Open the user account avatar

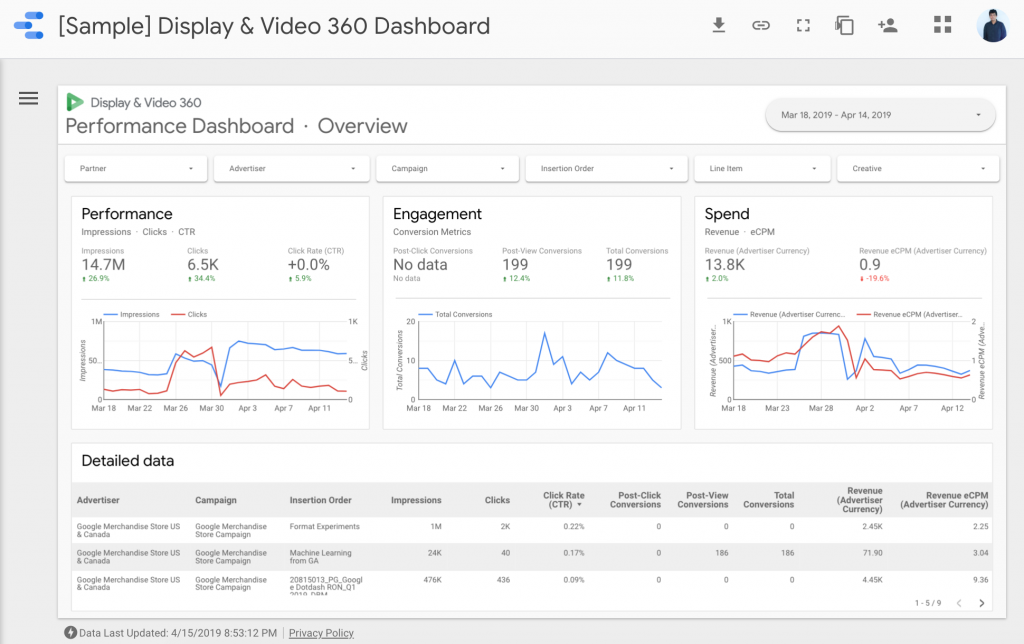pos(993,25)
